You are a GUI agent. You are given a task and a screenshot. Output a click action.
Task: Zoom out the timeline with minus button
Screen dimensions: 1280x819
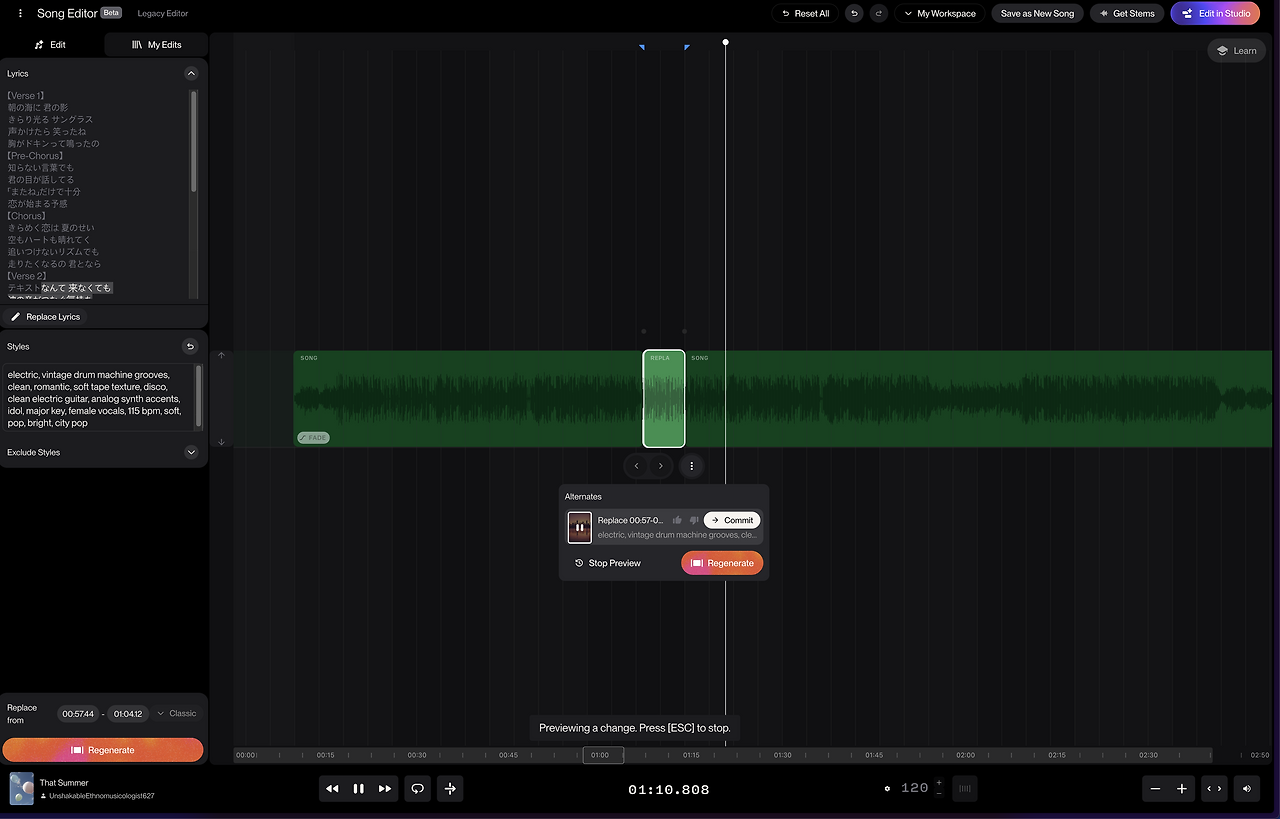coord(1156,789)
